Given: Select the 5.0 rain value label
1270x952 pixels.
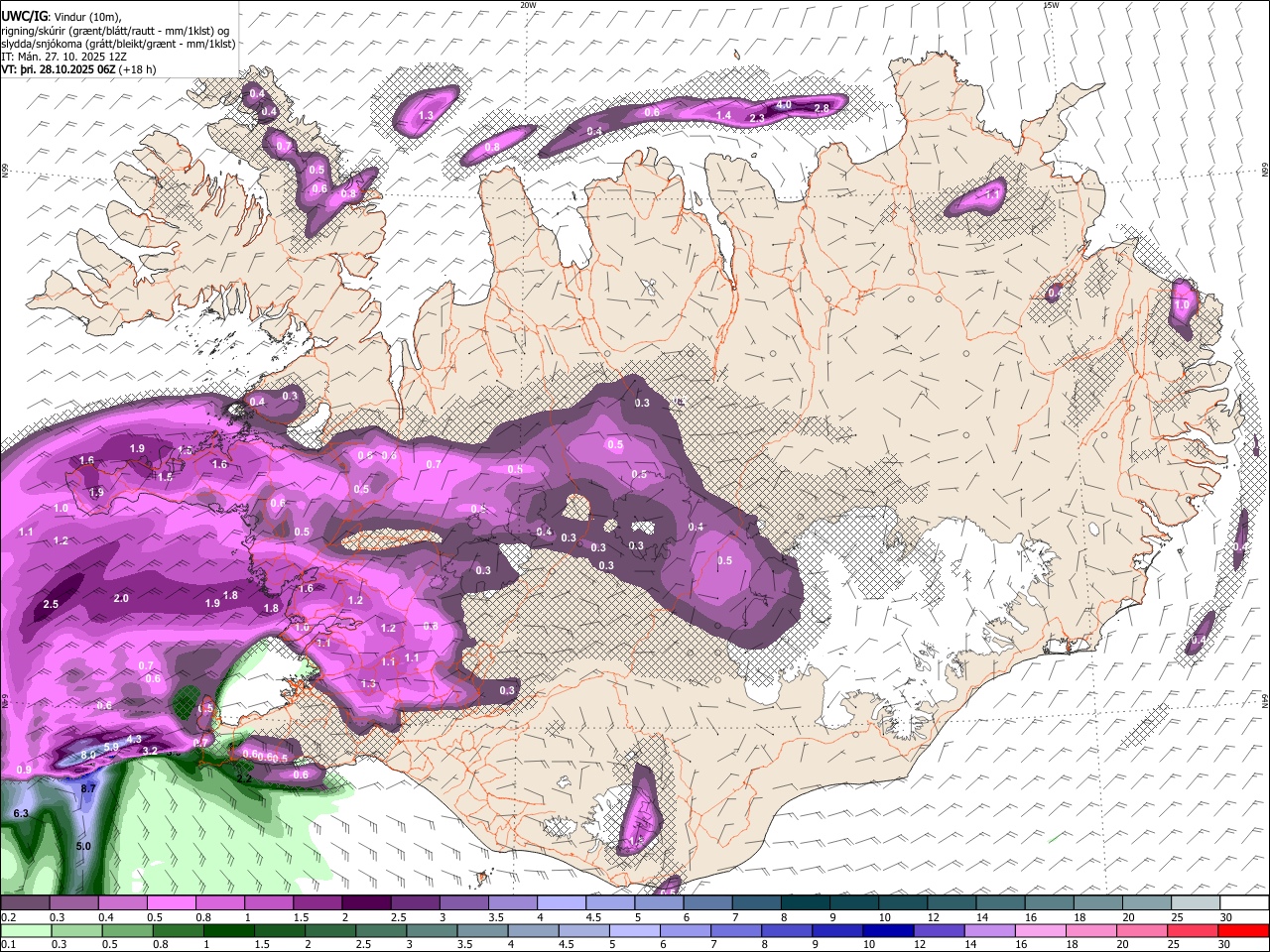Looking at the screenshot, I should point(83,846).
